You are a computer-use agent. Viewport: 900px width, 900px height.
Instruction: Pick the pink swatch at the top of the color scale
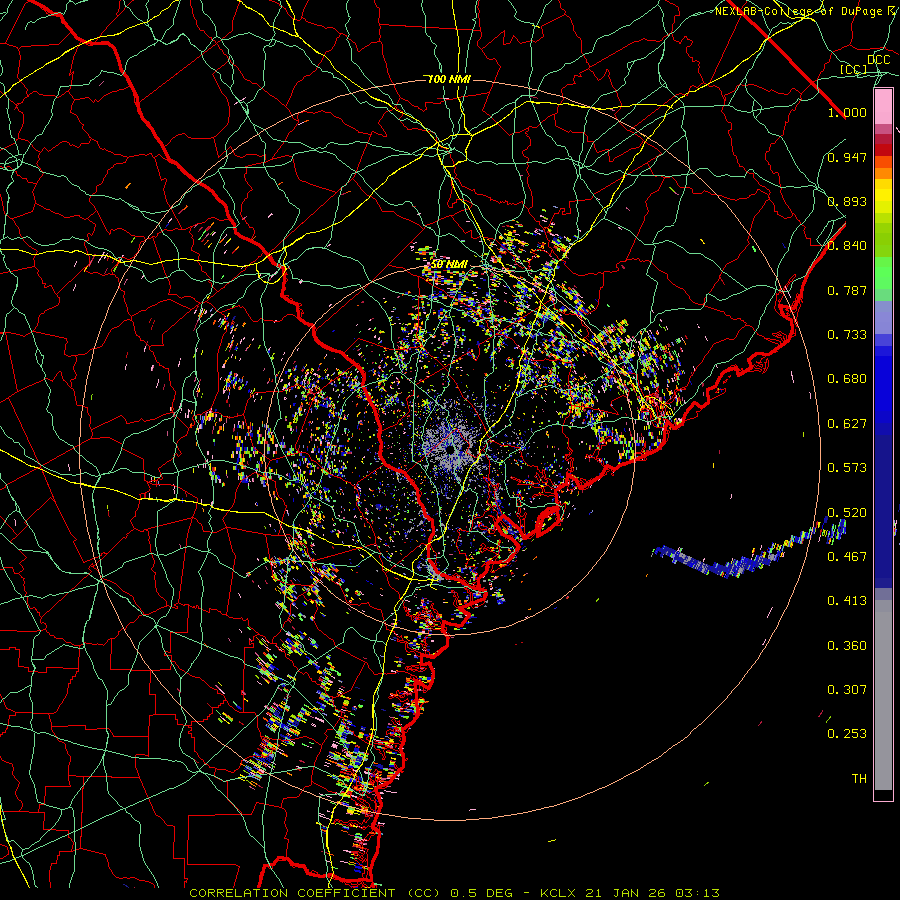883,107
